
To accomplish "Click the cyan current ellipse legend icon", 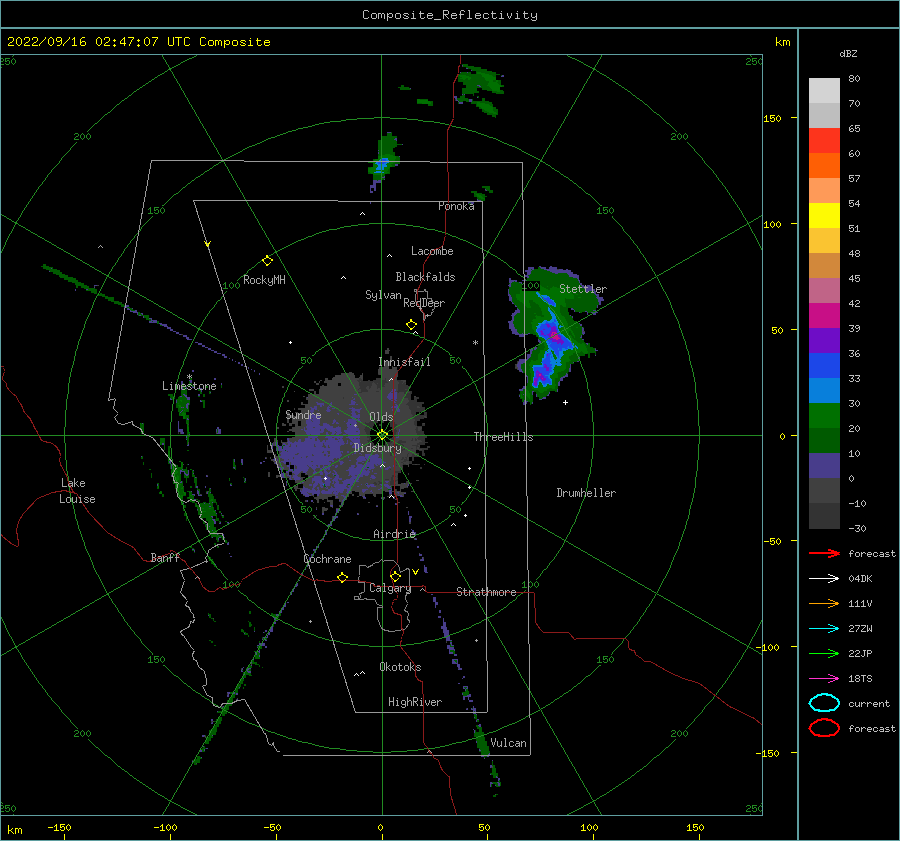I will [824, 703].
